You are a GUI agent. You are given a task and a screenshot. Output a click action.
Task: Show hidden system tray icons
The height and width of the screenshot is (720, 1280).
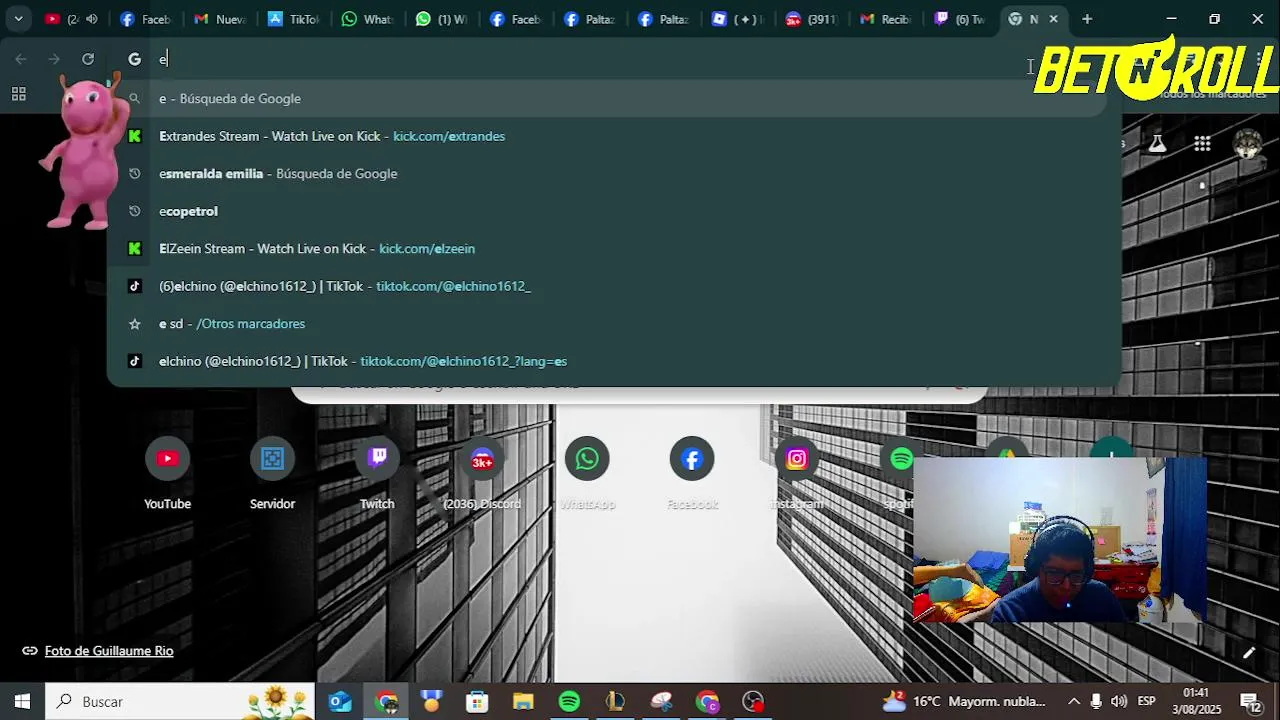pyautogui.click(x=1074, y=701)
